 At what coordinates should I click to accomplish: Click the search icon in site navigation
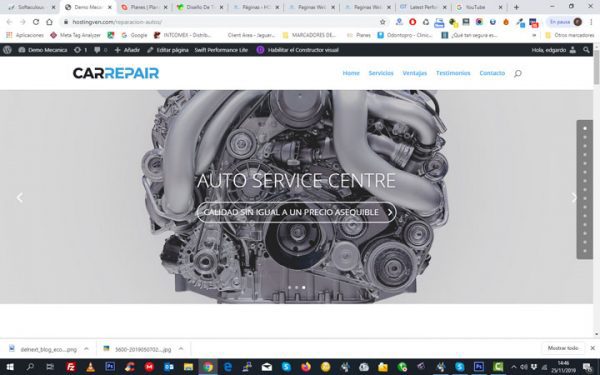(x=517, y=73)
